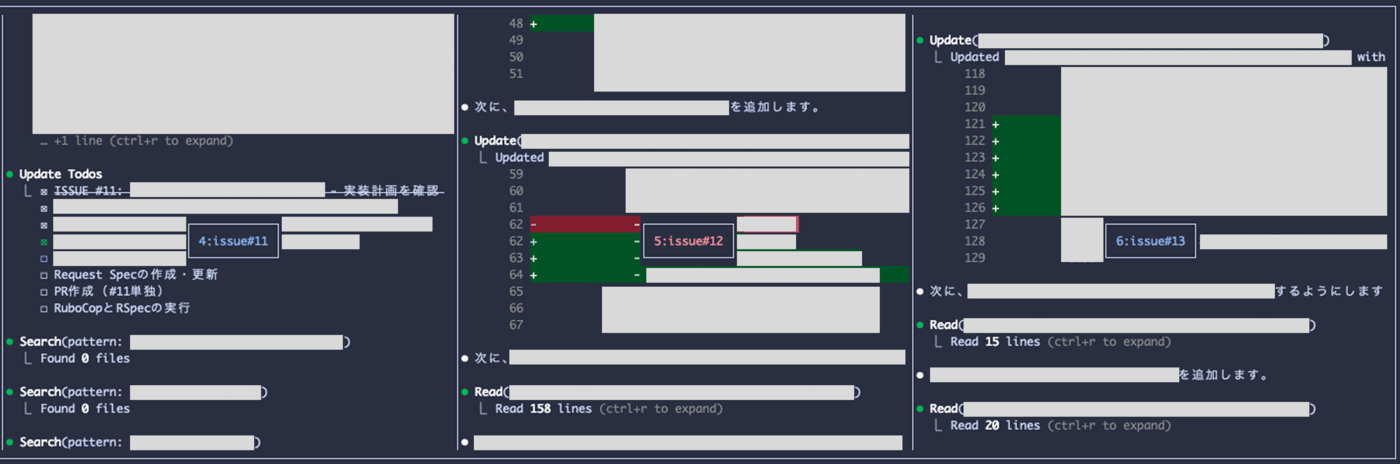Click diff line number 51
This screenshot has height=464, width=1400.
[x=516, y=73]
